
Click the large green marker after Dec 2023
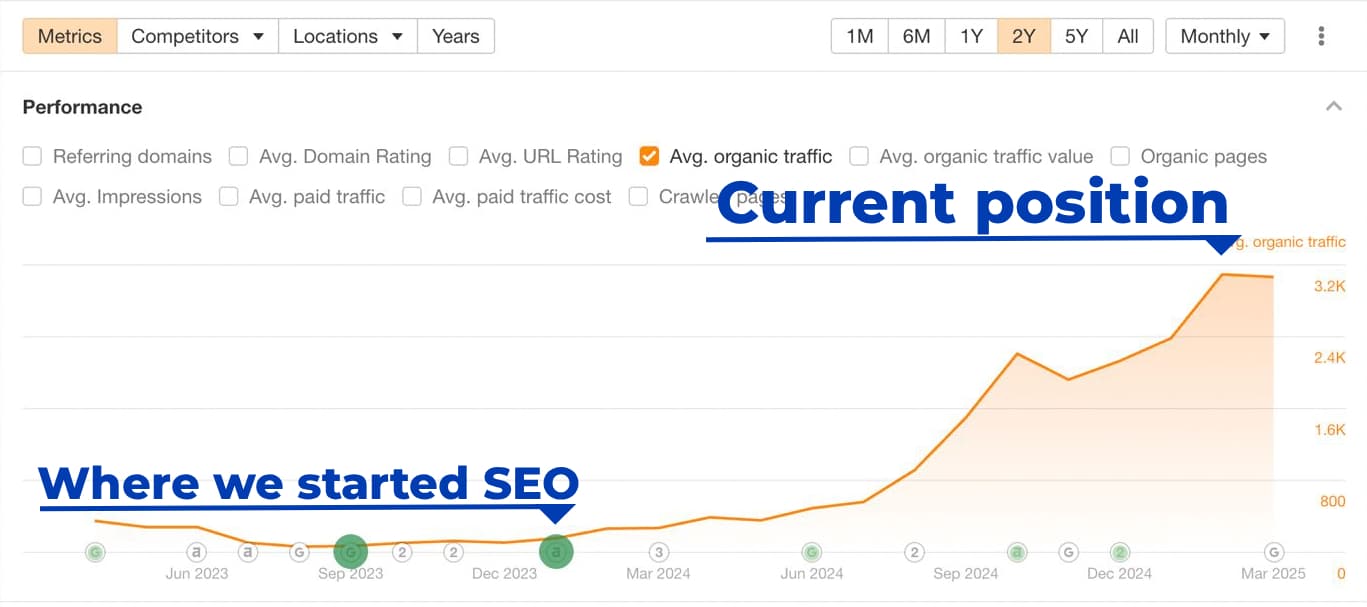[556, 551]
